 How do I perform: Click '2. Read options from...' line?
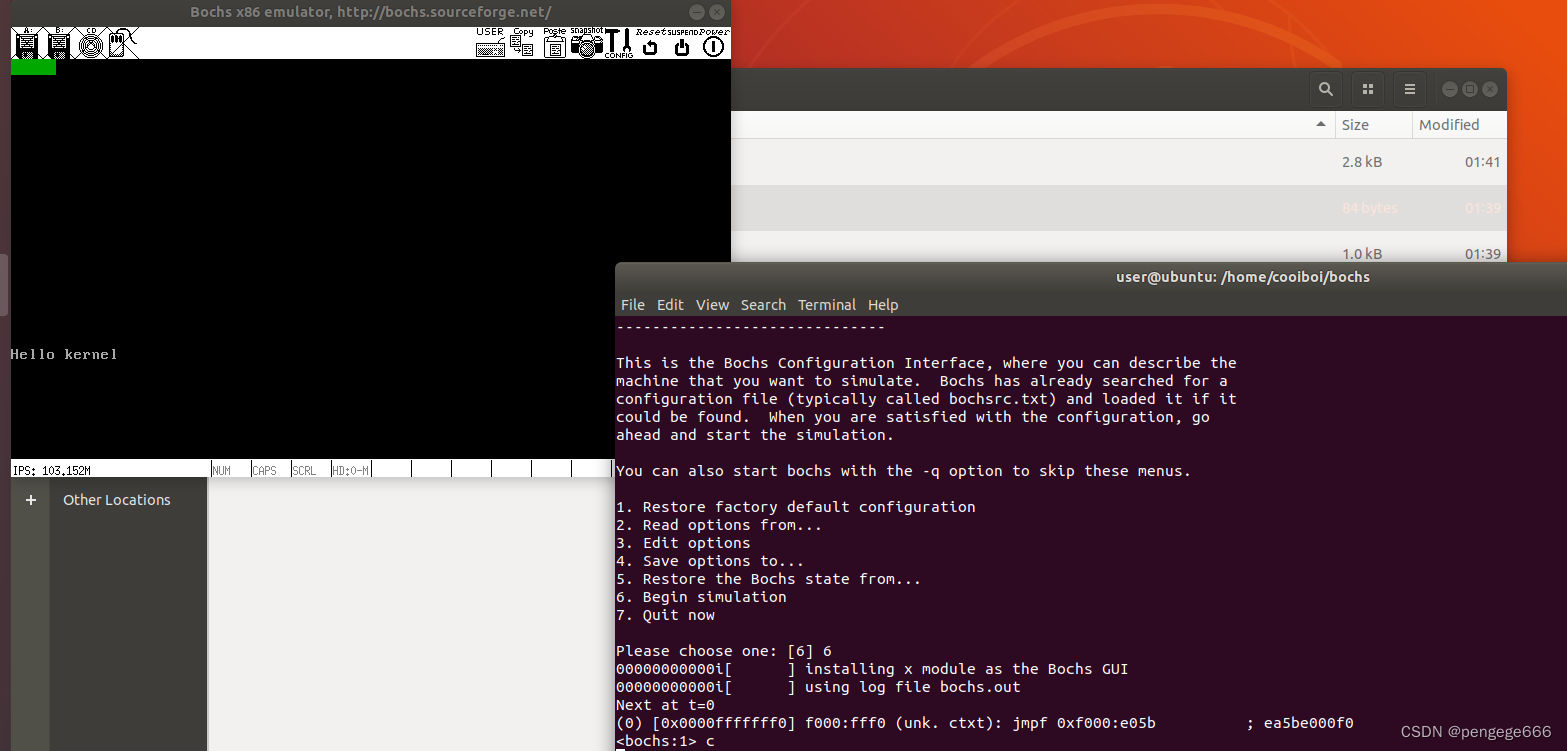tap(719, 525)
